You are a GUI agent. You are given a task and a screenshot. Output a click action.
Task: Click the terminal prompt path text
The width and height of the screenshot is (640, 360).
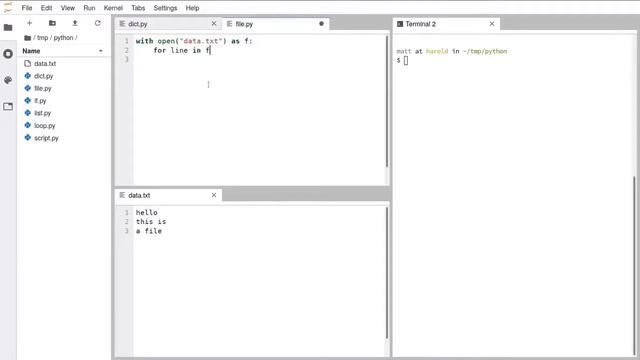pos(484,51)
